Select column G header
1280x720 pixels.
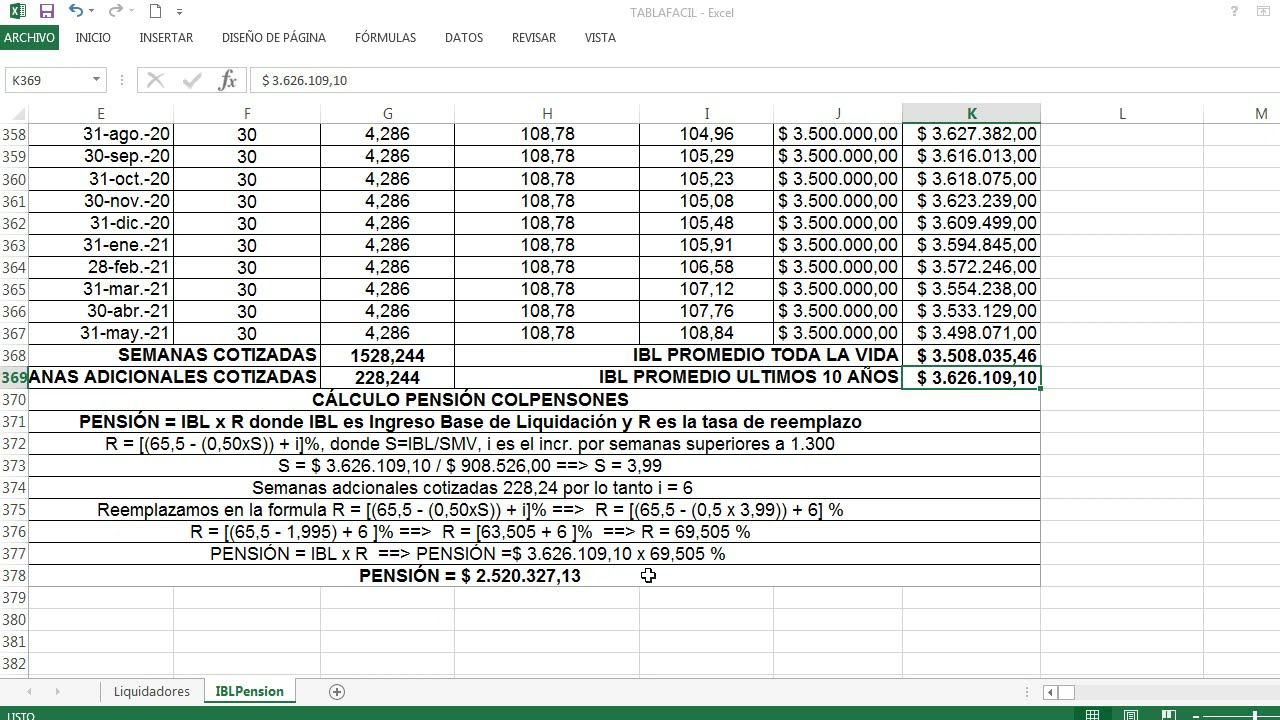coord(387,114)
